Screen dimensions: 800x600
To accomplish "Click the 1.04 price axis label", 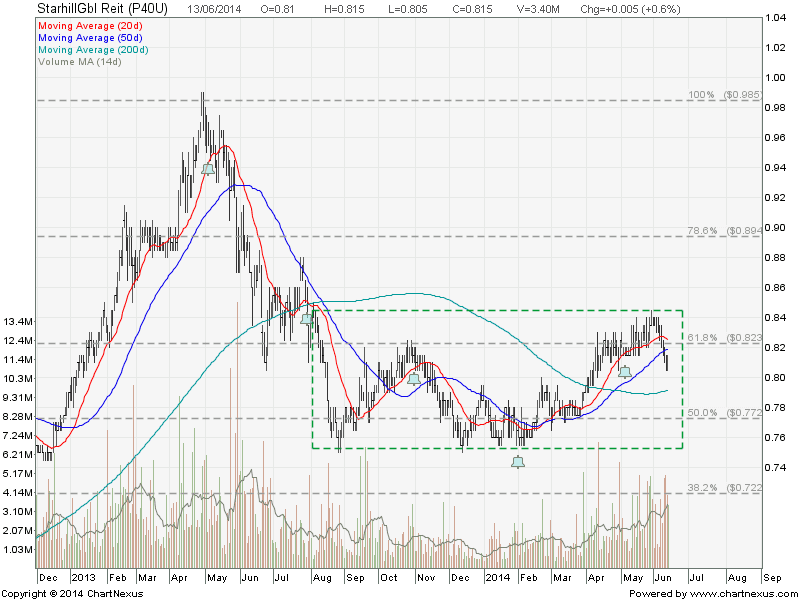I will (775, 18).
